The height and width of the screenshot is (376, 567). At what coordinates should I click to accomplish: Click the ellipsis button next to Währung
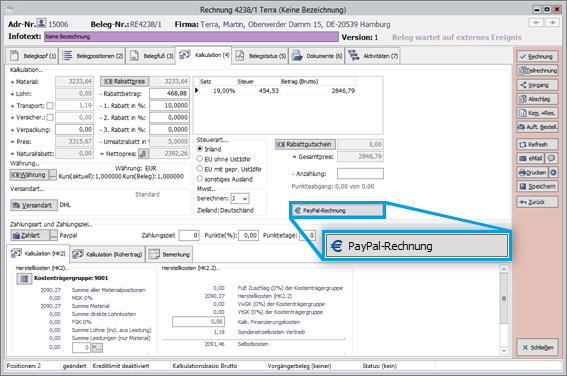[53, 175]
